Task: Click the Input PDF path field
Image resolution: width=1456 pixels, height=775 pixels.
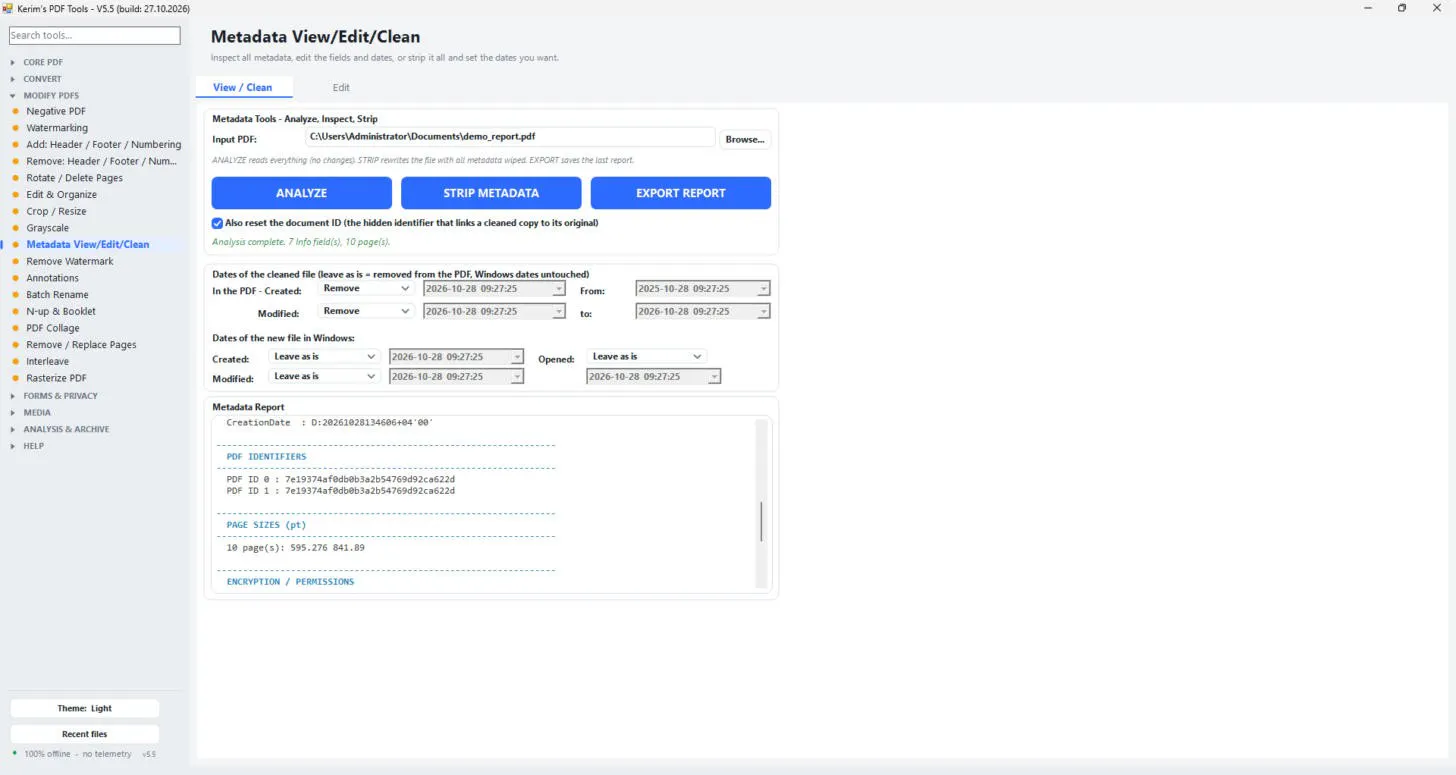Action: [x=510, y=137]
